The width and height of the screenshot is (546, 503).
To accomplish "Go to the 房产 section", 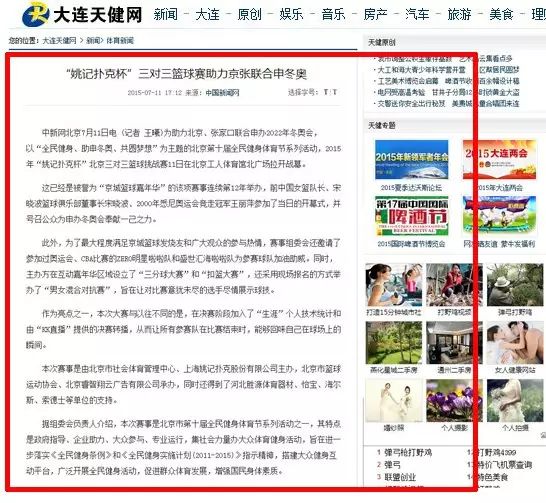I will pyautogui.click(x=375, y=15).
